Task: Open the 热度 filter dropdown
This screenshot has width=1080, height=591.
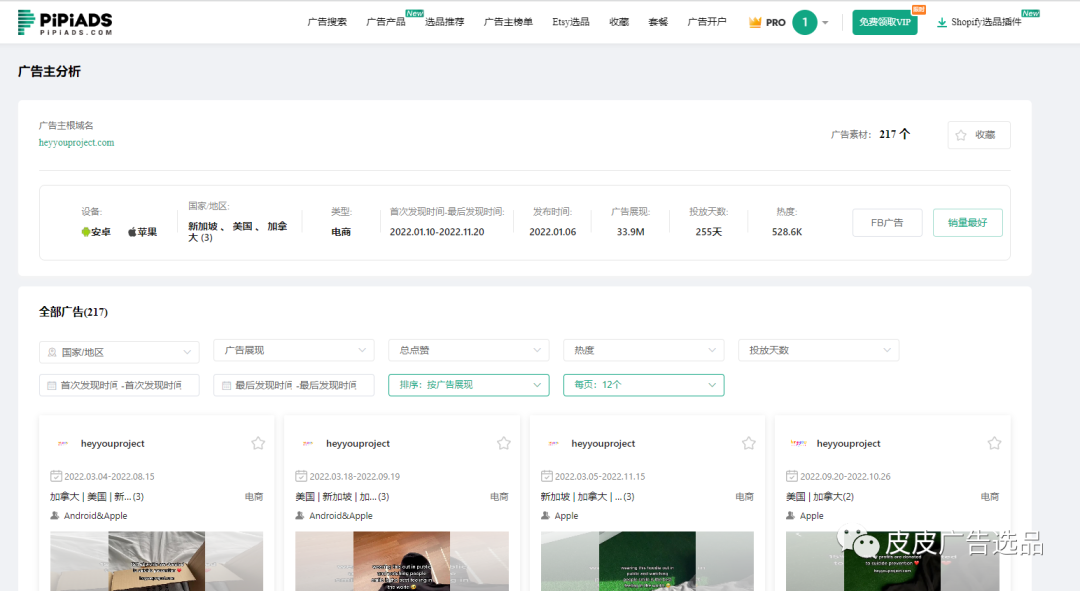Action: 643,350
